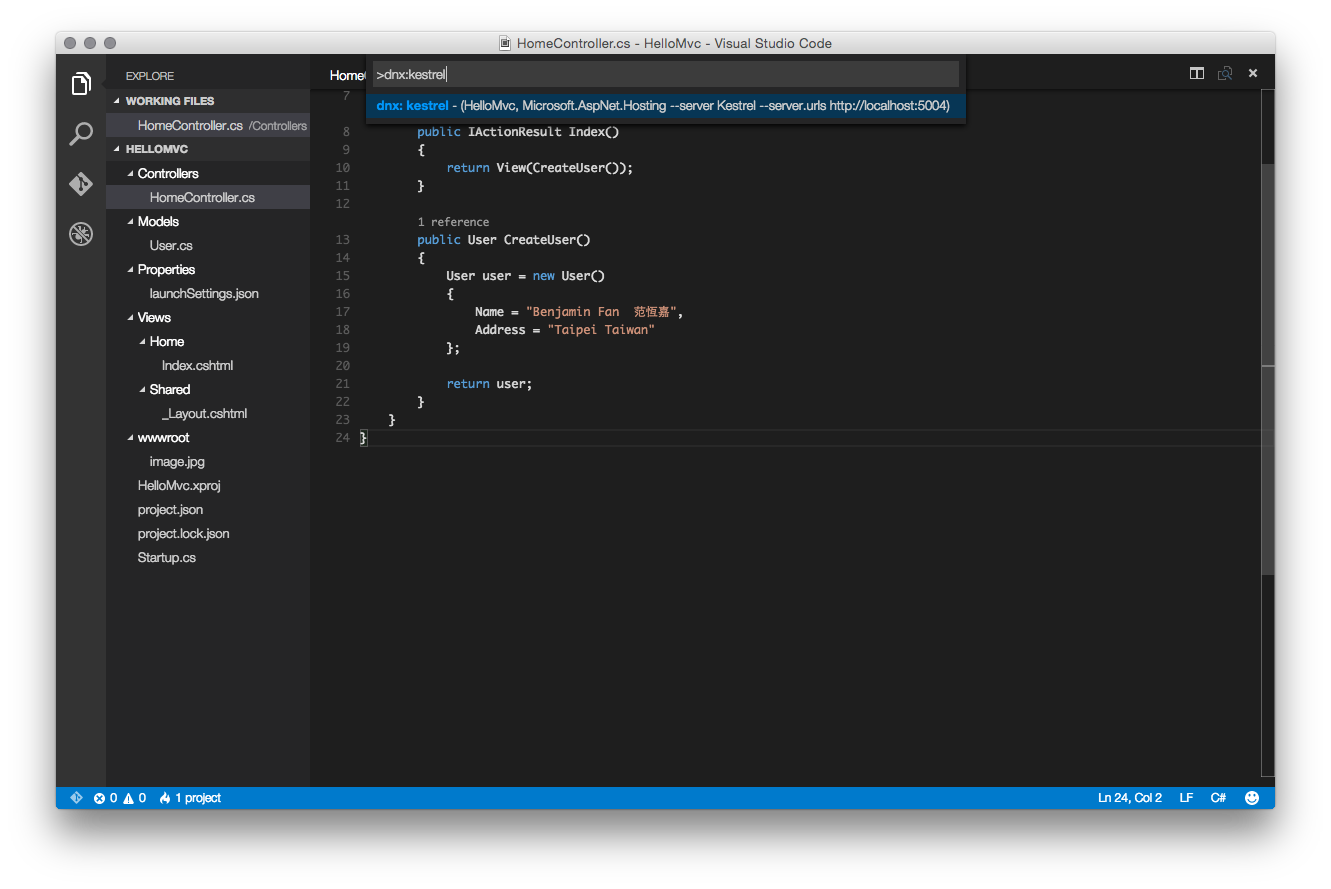Select the dnx: kestrel command result

[664, 106]
